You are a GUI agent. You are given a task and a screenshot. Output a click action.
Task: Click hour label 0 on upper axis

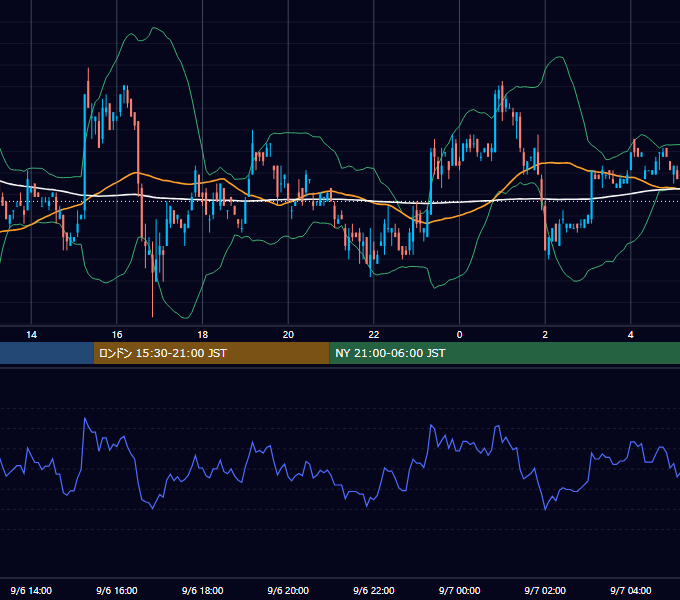click(x=460, y=335)
